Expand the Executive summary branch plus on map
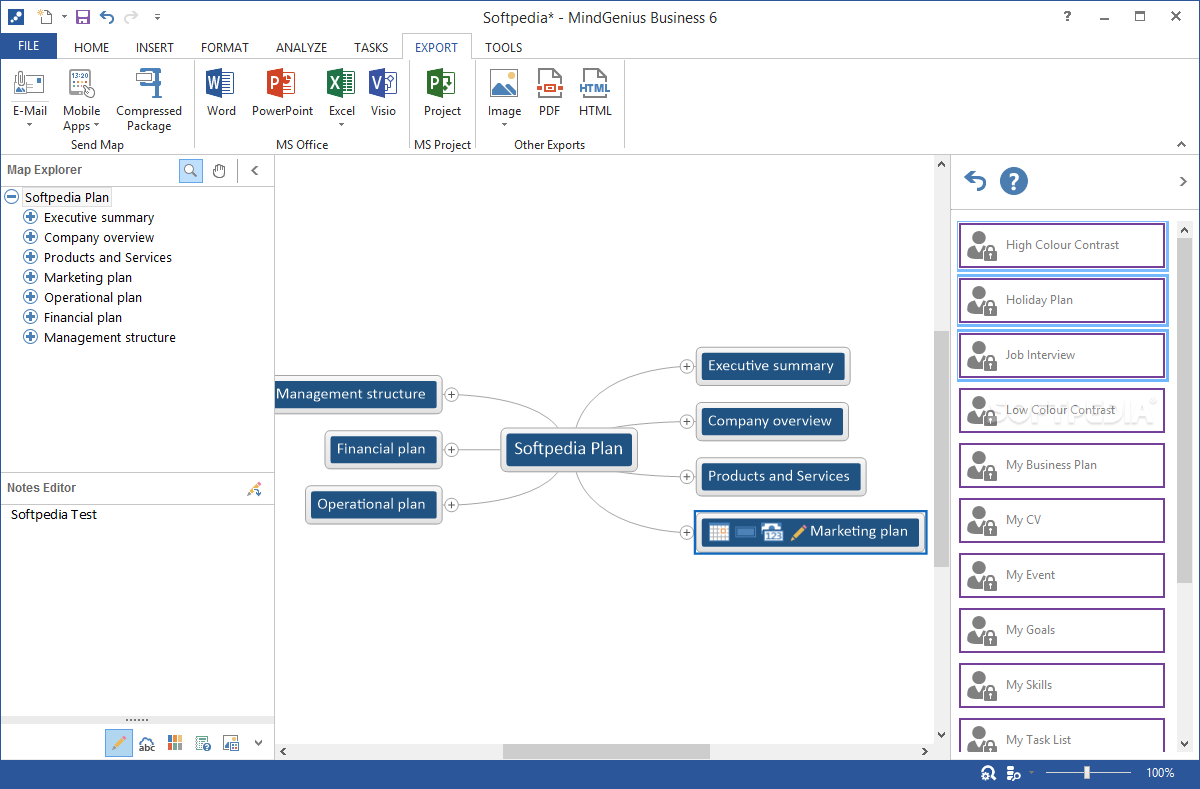The image size is (1200, 789). point(686,366)
